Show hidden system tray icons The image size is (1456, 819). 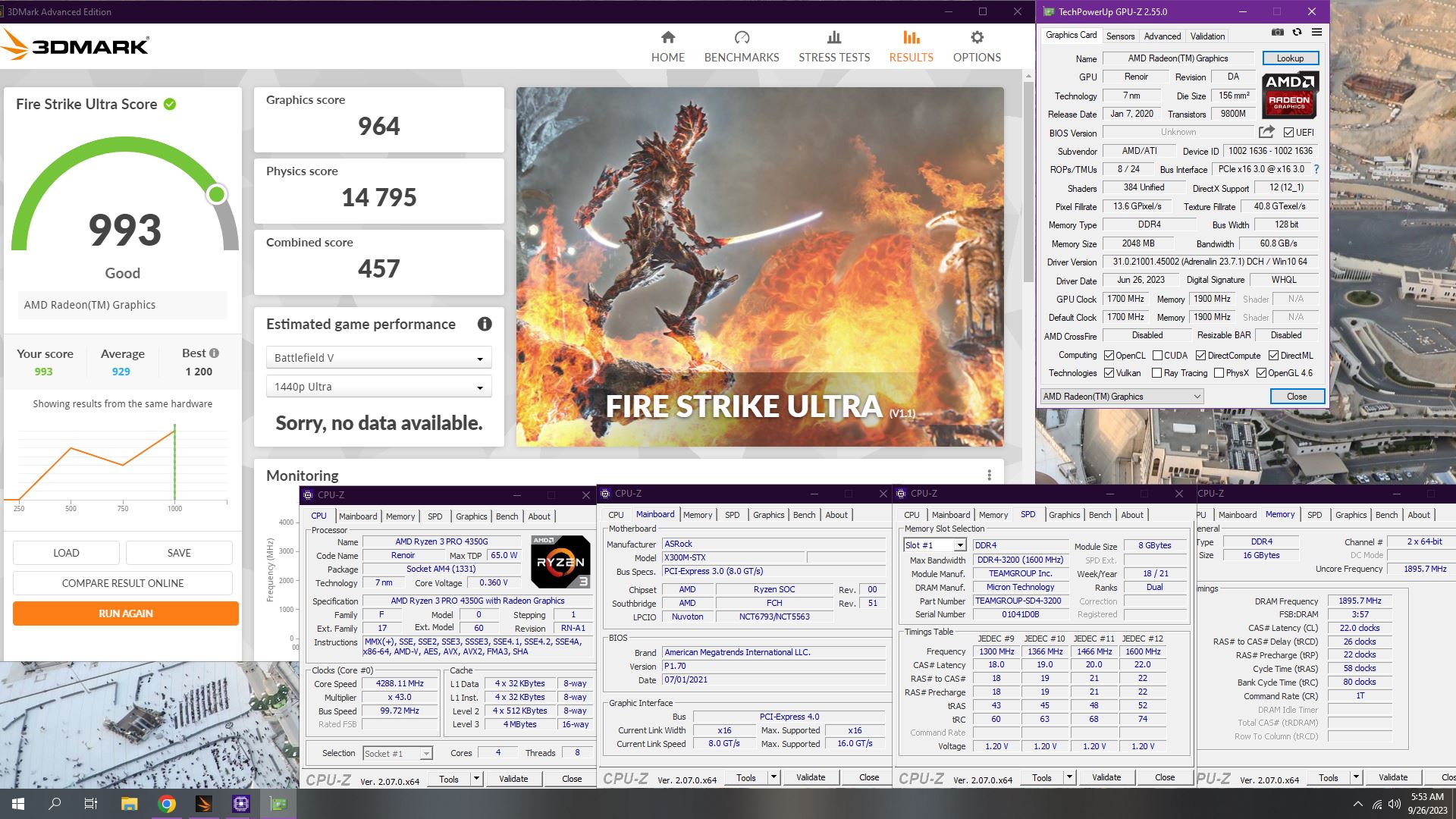[1357, 804]
